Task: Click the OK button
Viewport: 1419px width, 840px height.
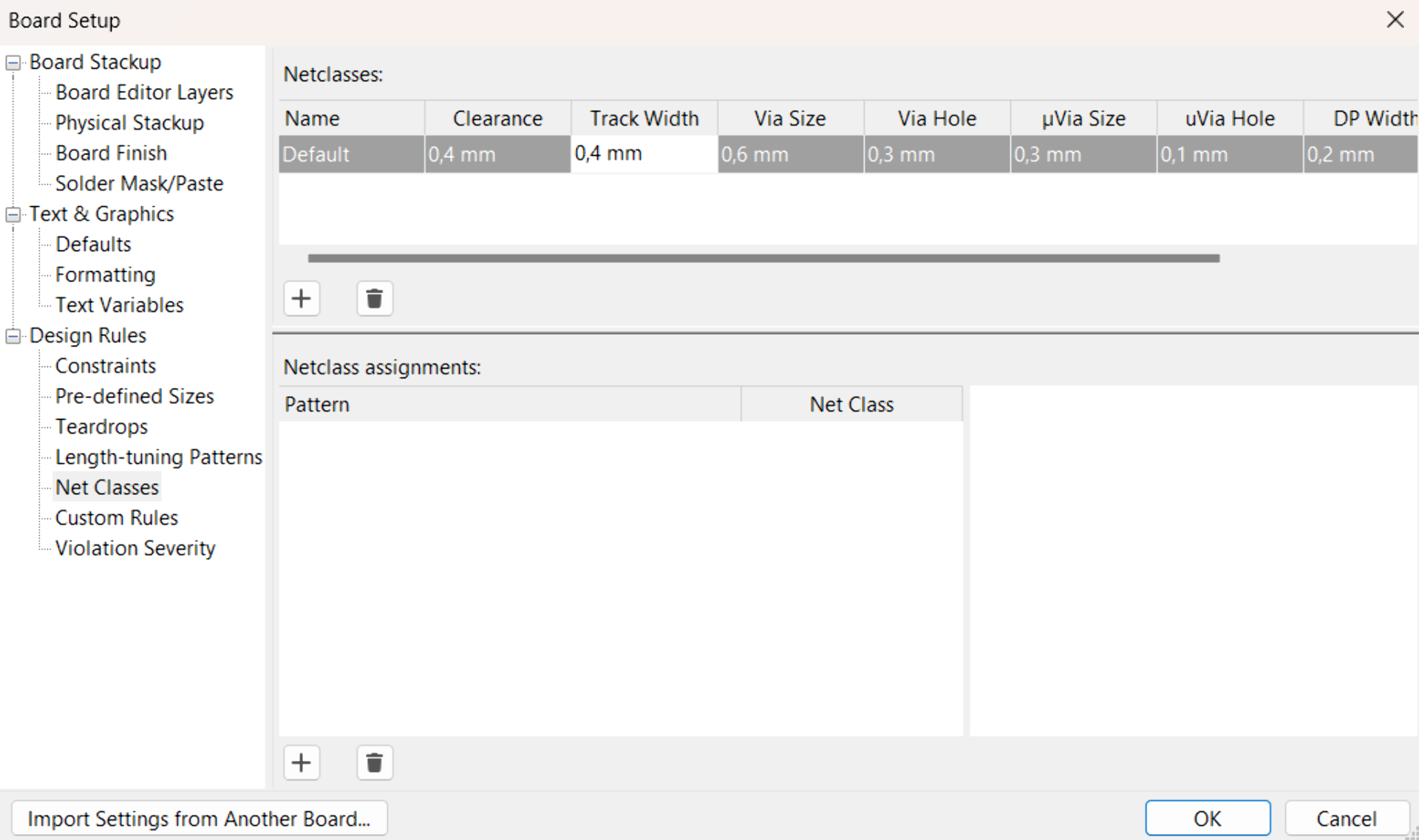Action: tap(1207, 819)
